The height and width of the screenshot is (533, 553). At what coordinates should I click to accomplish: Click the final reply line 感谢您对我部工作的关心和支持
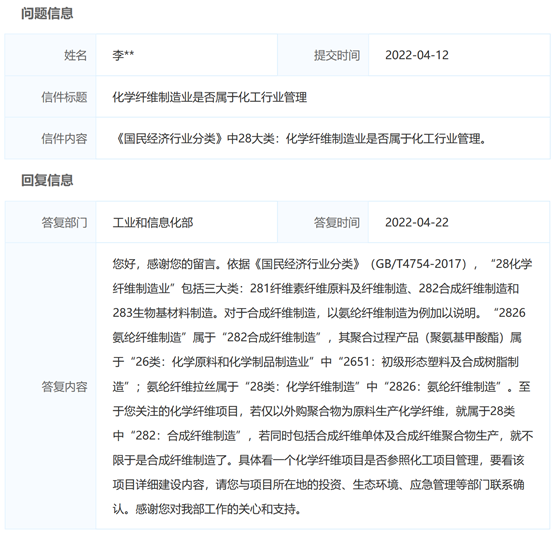tap(207, 509)
